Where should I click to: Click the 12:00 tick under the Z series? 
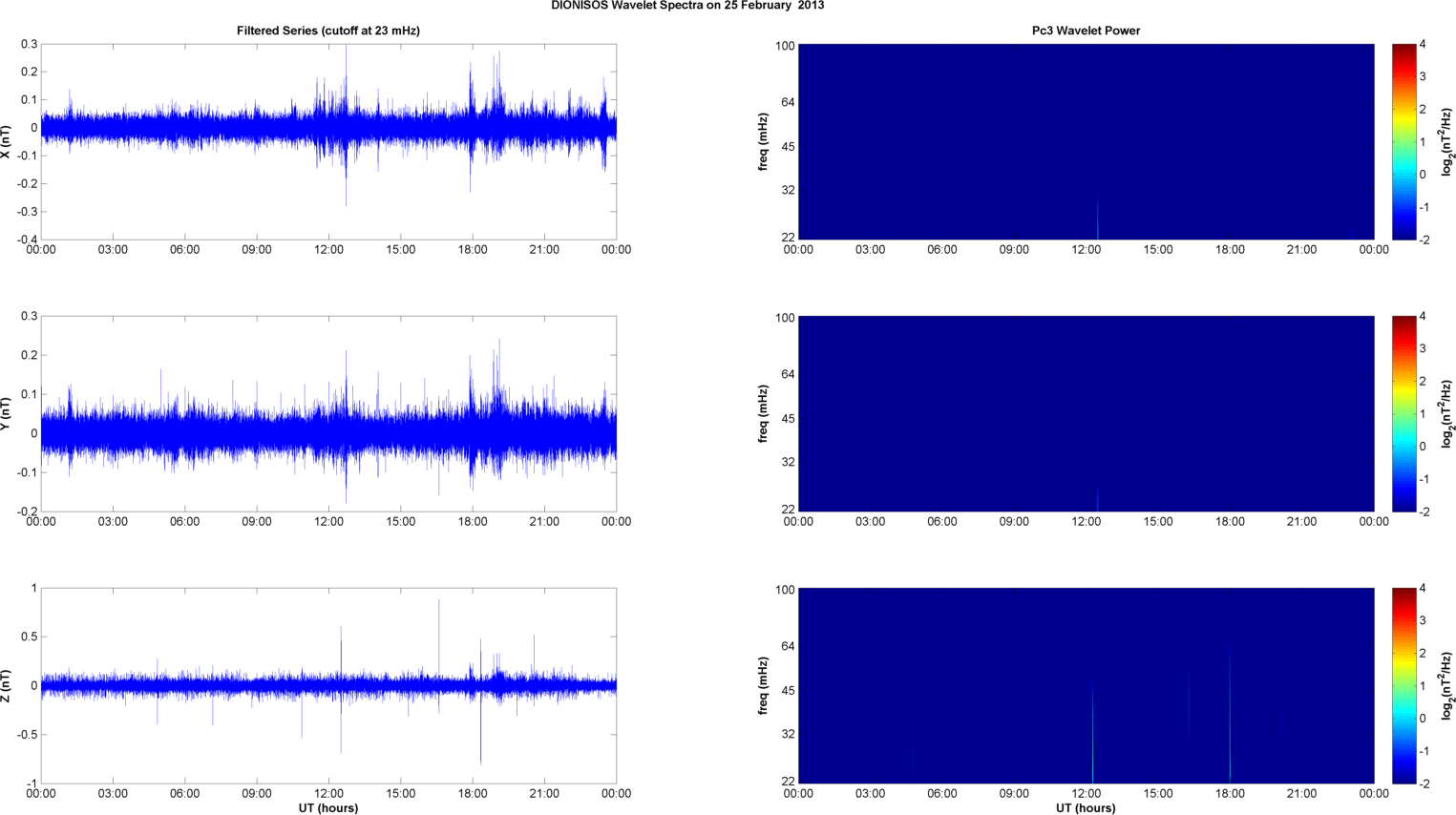(x=328, y=793)
